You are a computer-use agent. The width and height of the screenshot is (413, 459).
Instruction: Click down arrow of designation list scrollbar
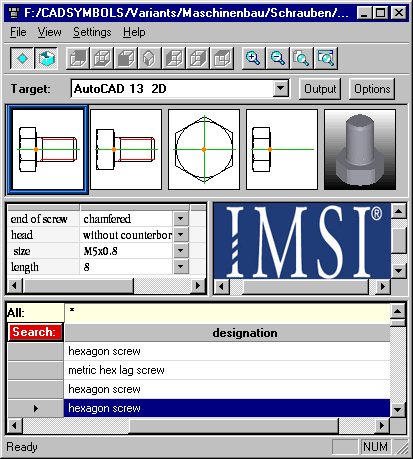397,410
